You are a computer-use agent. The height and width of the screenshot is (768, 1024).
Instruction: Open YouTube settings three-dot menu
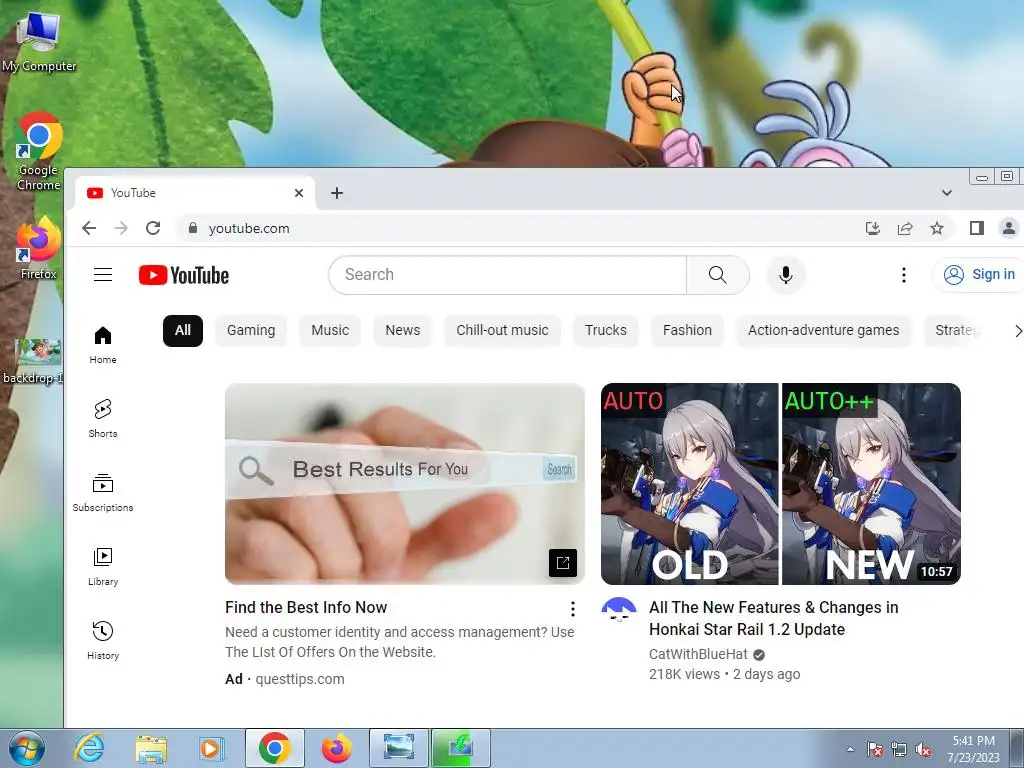(904, 275)
